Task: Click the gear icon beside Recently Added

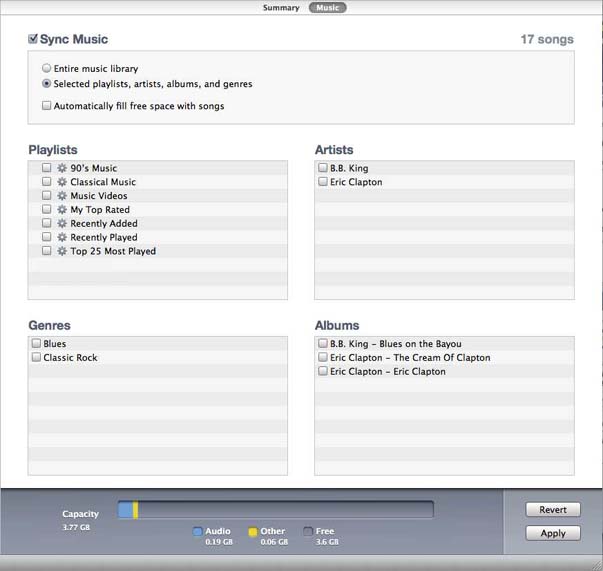Action: (62, 223)
